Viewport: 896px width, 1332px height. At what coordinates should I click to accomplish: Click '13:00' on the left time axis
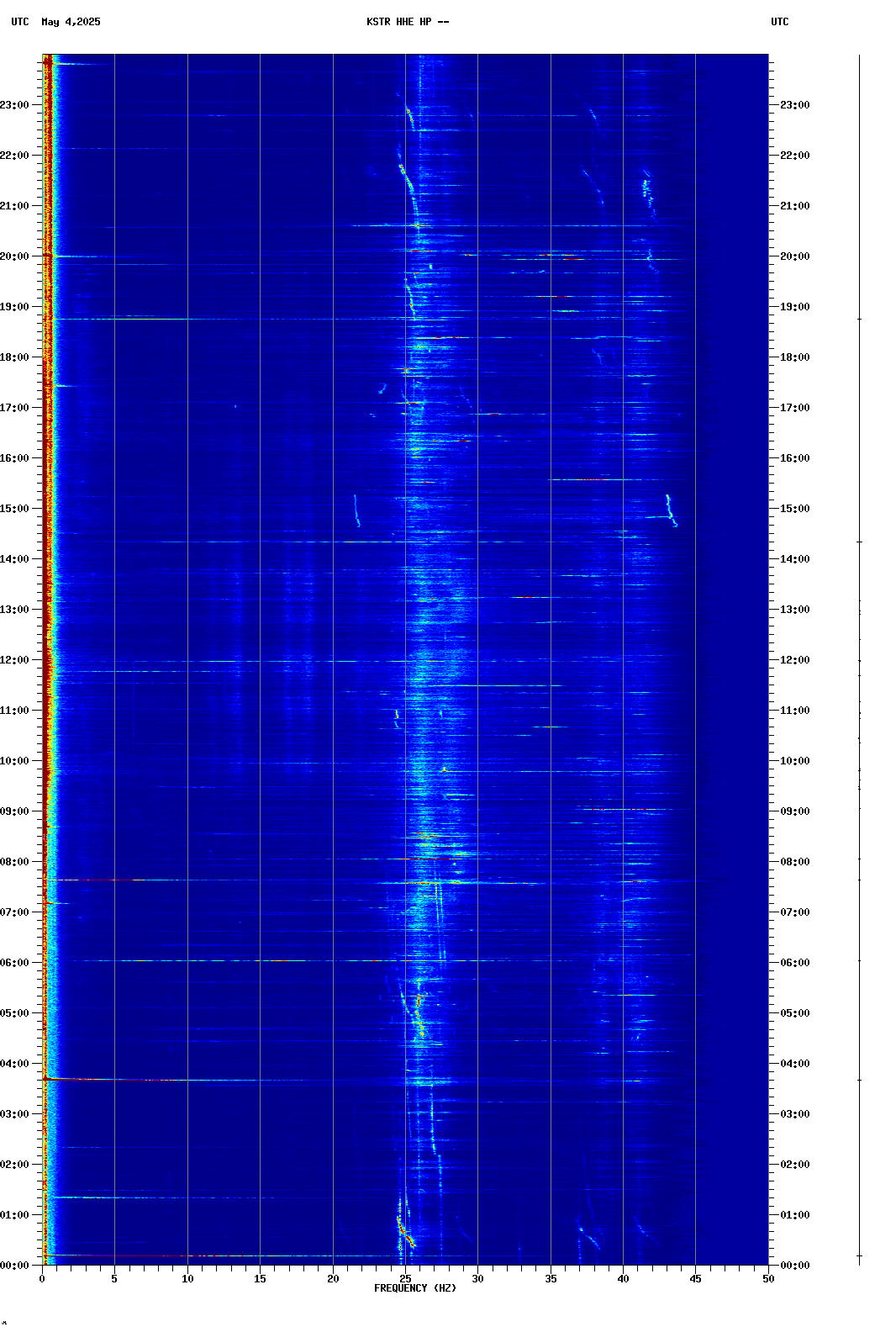coord(14,610)
